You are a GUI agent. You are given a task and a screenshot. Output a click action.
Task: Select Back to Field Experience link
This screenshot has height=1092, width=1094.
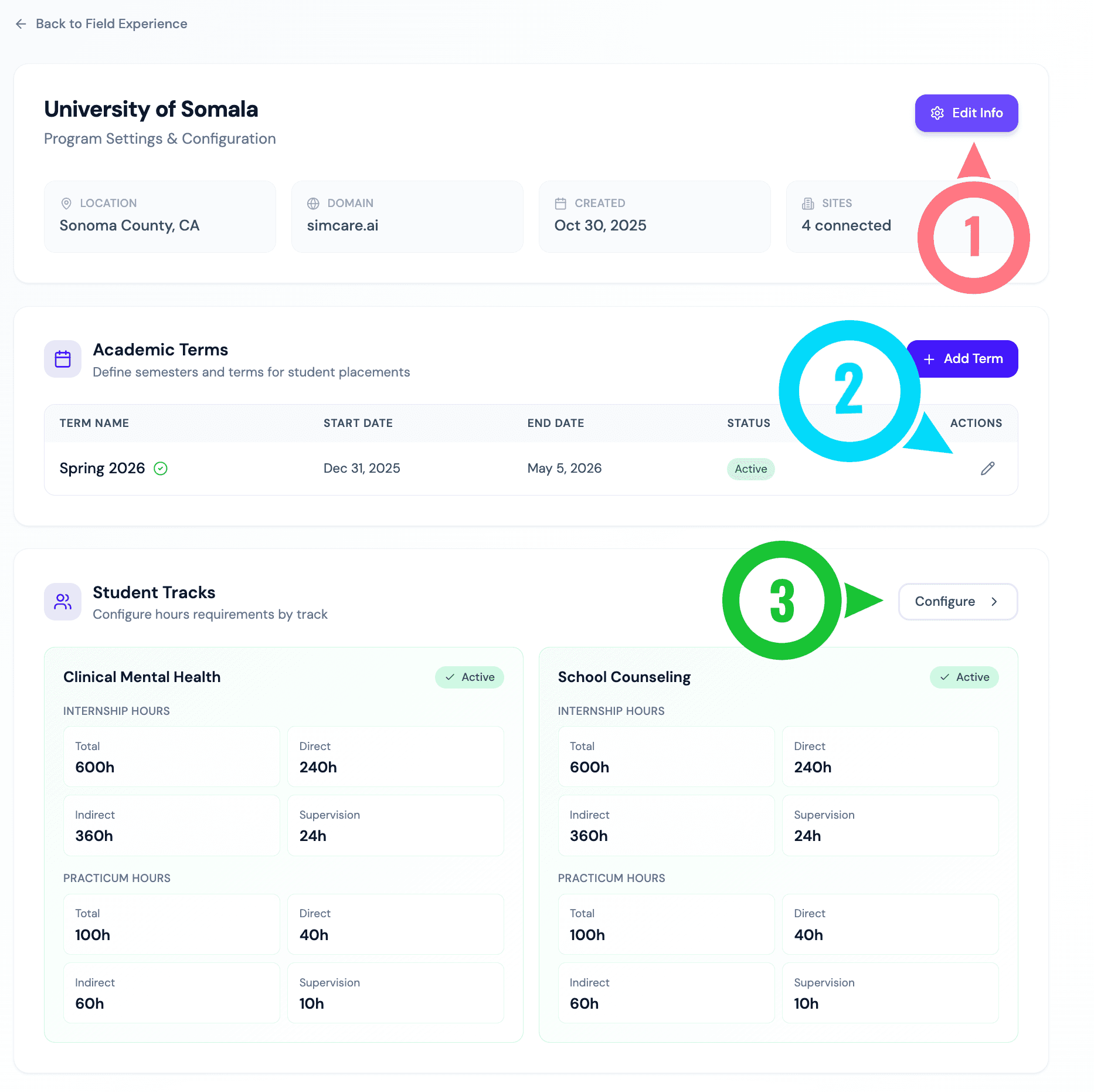coord(111,23)
